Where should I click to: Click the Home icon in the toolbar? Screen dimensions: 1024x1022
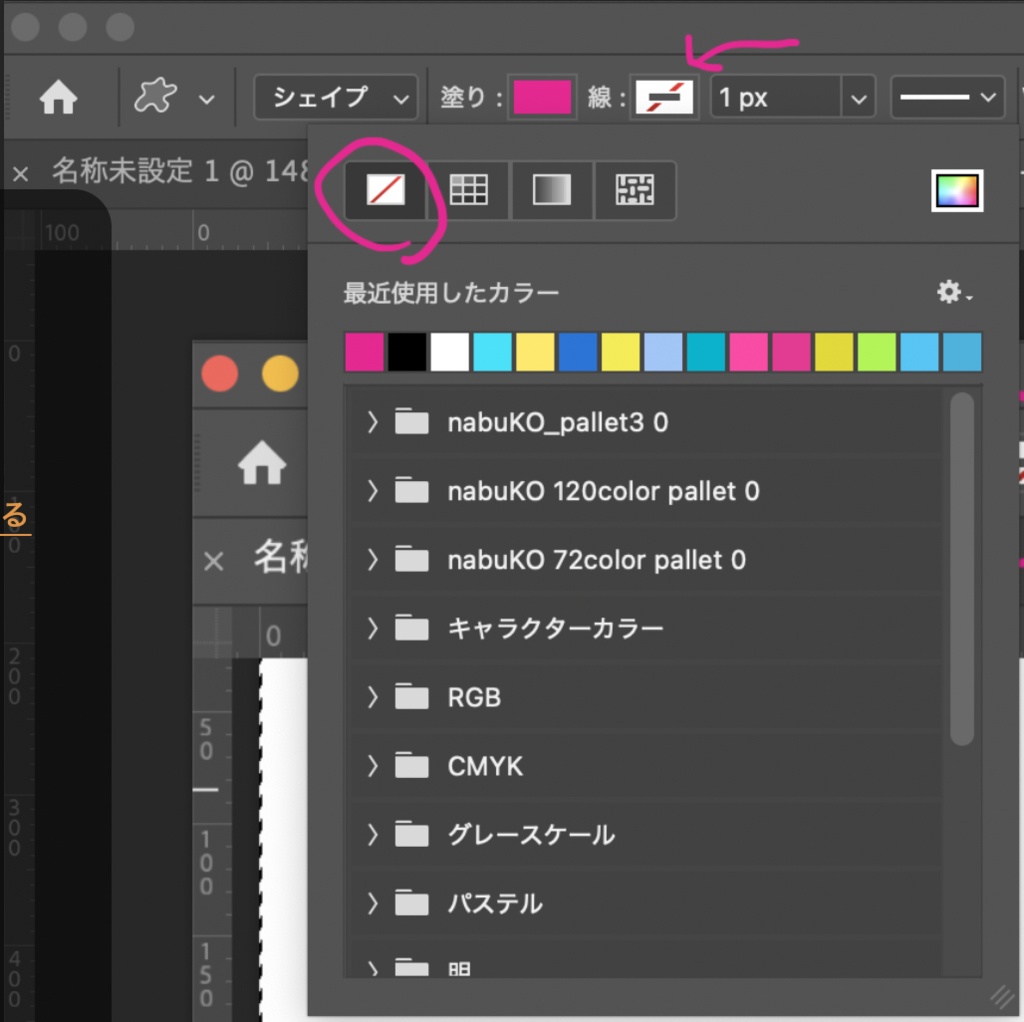(58, 97)
